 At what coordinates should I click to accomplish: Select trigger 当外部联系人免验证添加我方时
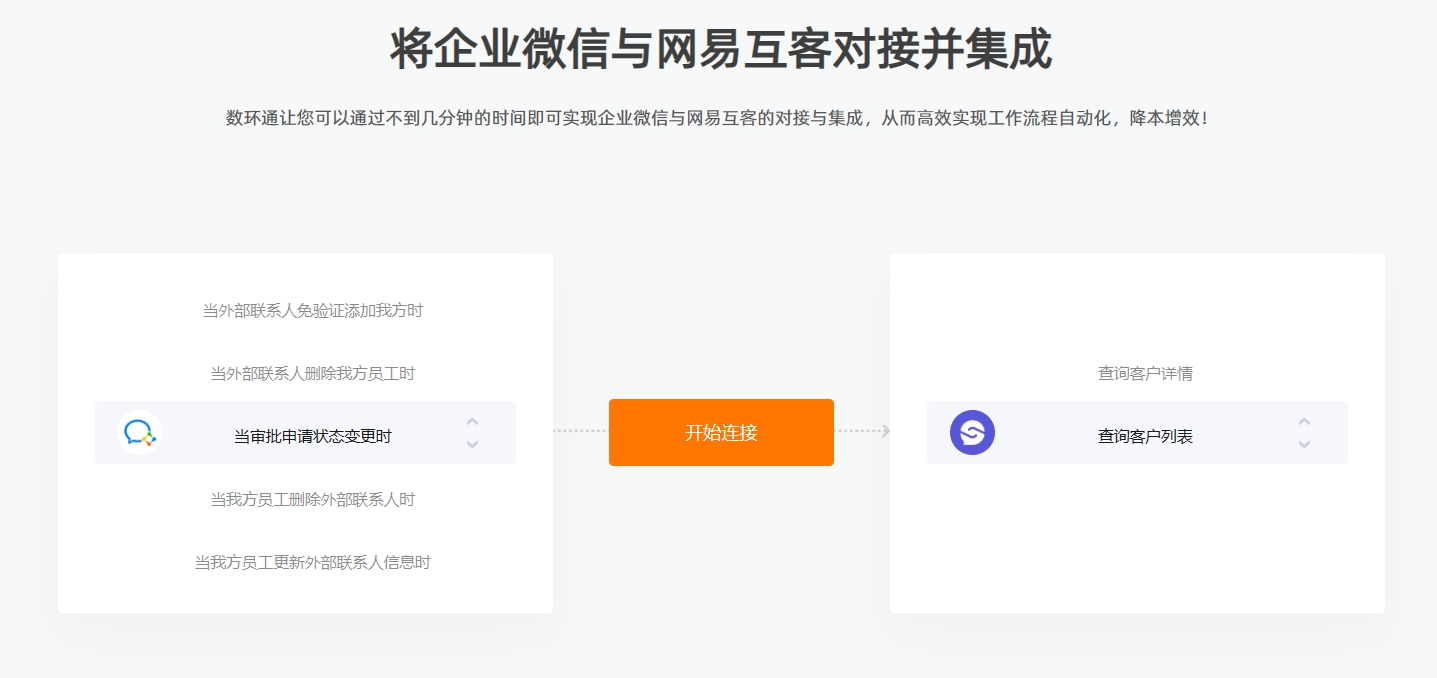pos(313,311)
